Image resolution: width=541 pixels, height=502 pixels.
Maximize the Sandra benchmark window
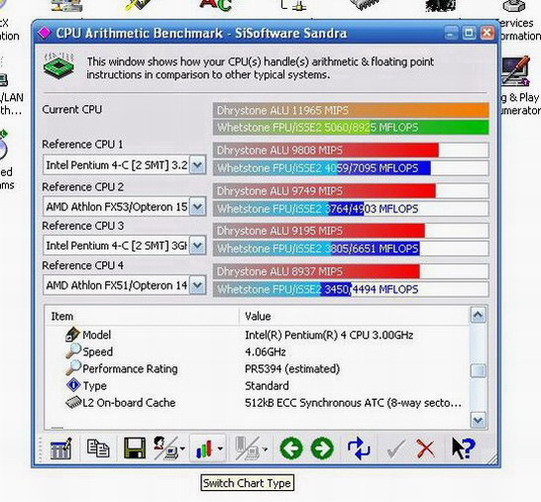469,33
